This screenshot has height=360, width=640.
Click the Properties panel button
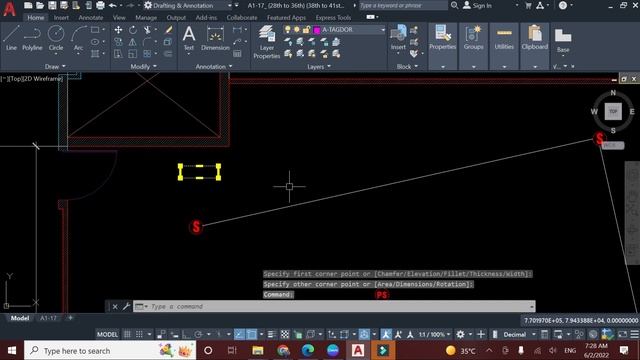(x=442, y=38)
